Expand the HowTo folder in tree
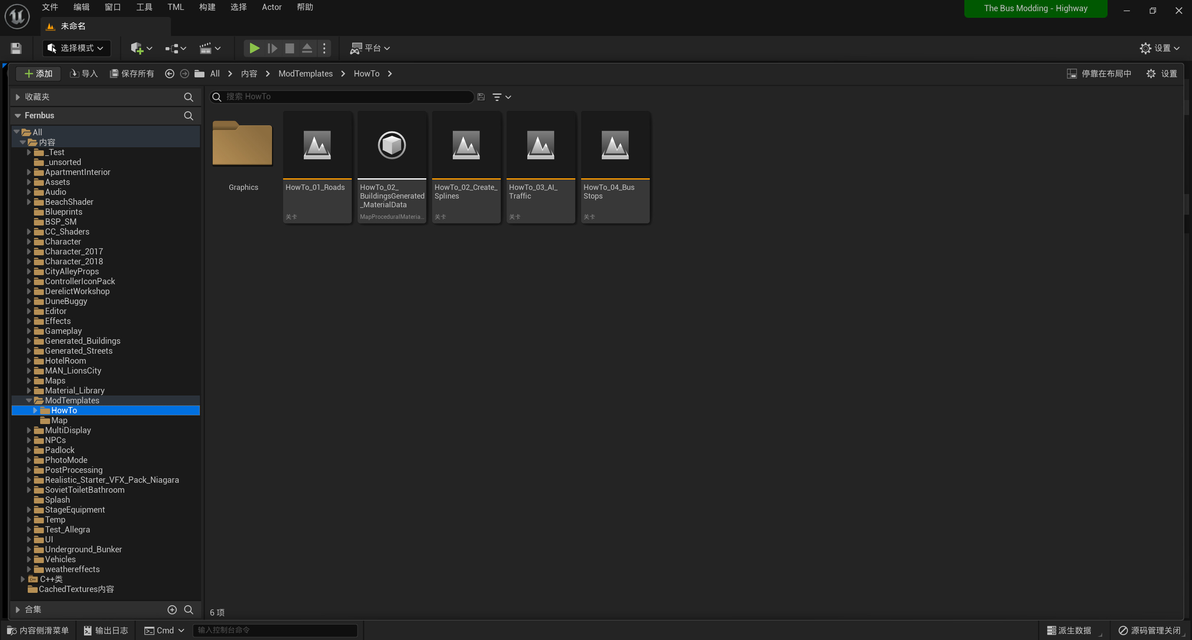 (35, 410)
